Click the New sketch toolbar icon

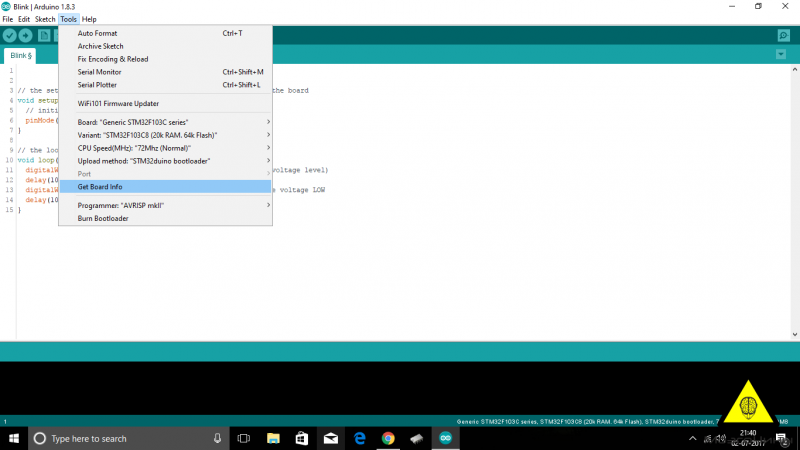point(44,35)
